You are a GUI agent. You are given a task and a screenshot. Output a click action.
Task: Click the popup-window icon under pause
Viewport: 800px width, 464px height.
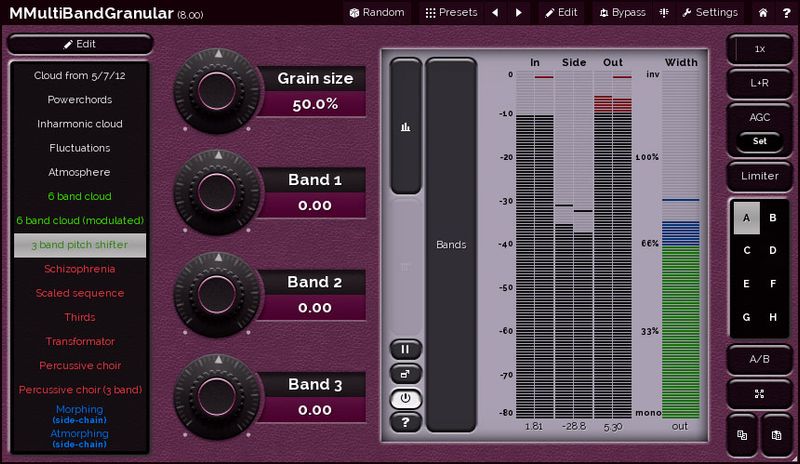[x=406, y=374]
